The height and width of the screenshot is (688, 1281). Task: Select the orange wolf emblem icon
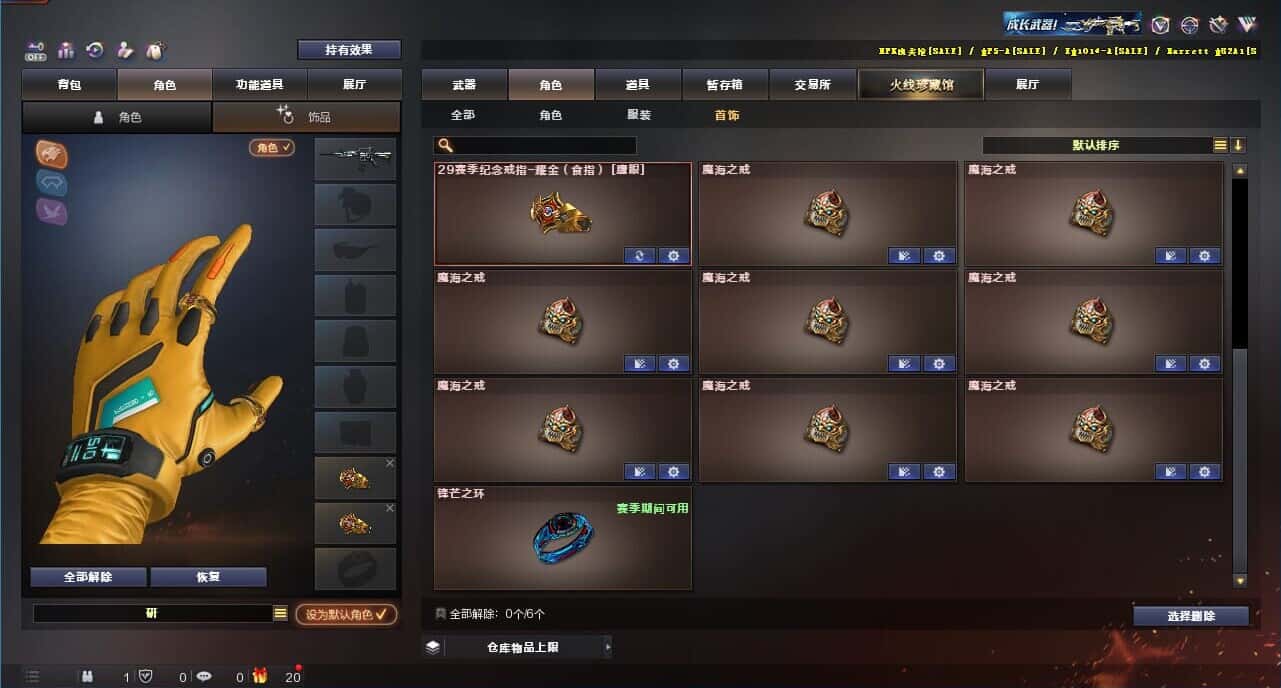pyautogui.click(x=52, y=153)
